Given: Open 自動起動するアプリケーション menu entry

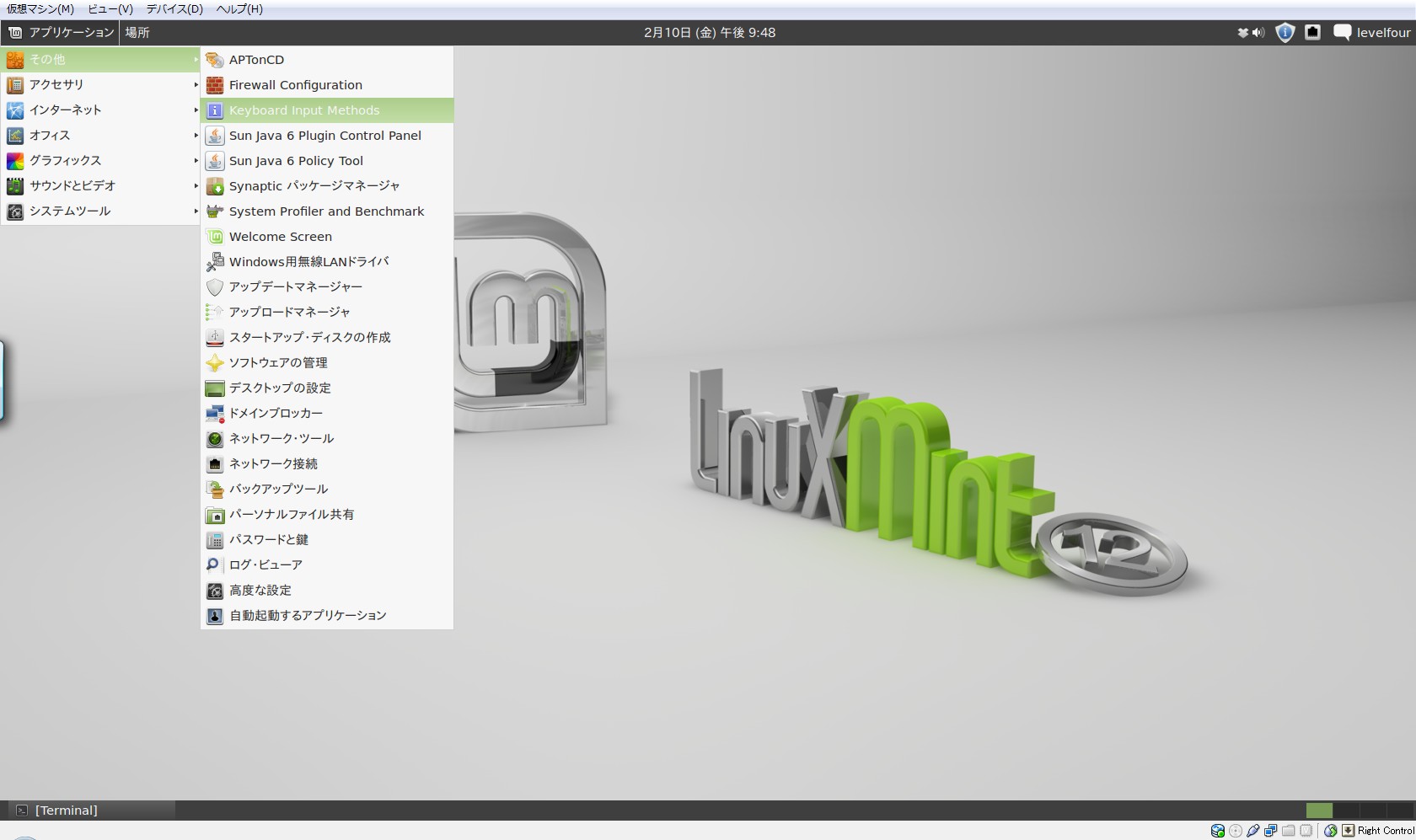Looking at the screenshot, I should (327, 616).
